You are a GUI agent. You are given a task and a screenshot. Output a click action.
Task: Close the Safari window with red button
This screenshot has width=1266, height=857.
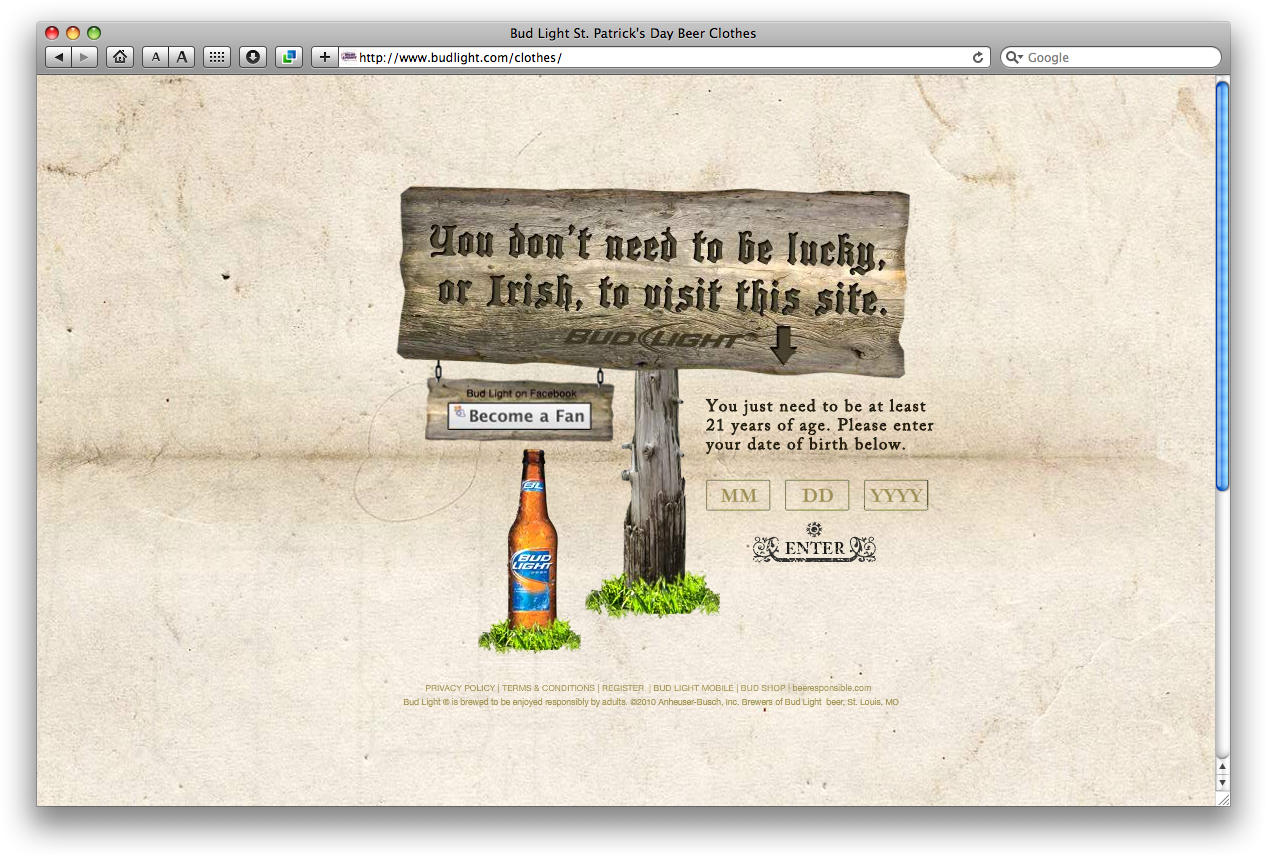click(52, 33)
